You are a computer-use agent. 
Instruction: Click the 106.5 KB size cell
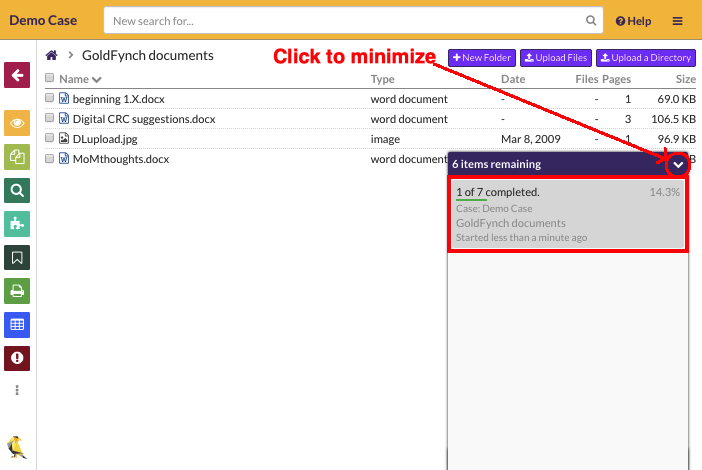[x=673, y=119]
